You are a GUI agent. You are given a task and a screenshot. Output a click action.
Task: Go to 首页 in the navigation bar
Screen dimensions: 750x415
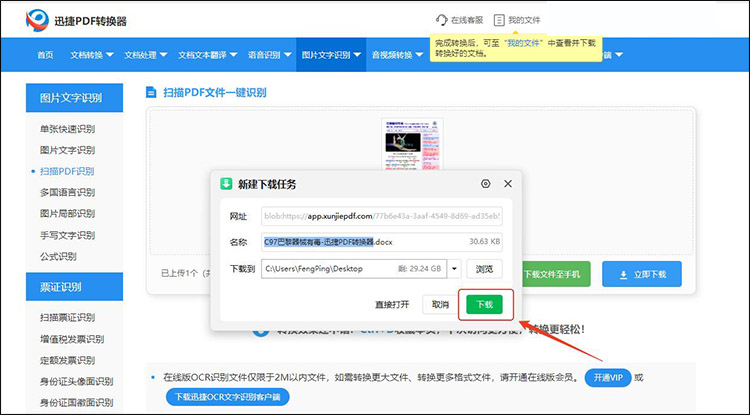[x=45, y=55]
